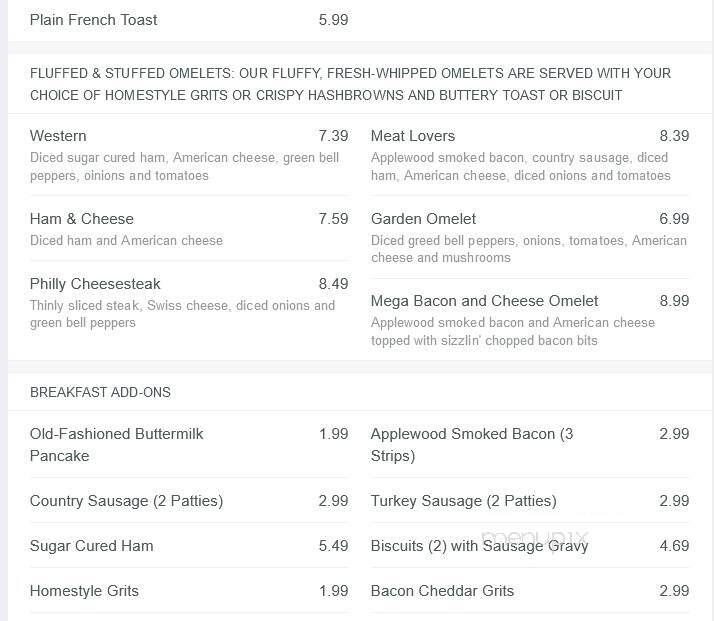Click the Breakfast Add-Ons section header
Screen dimensions: 714x621
(x=100, y=392)
